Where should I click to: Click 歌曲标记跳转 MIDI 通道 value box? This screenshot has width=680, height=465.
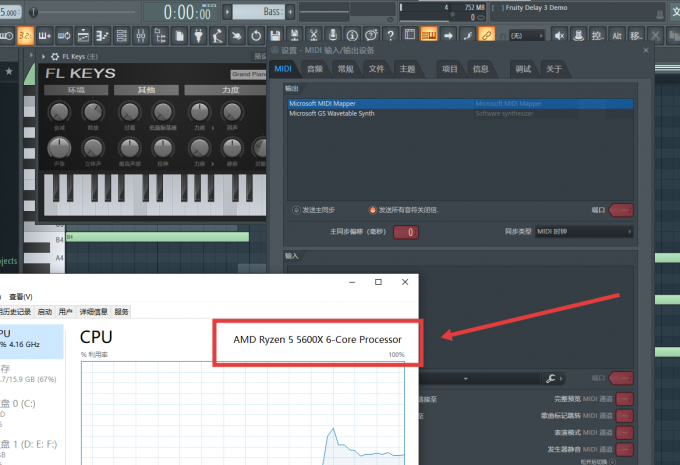tap(624, 416)
